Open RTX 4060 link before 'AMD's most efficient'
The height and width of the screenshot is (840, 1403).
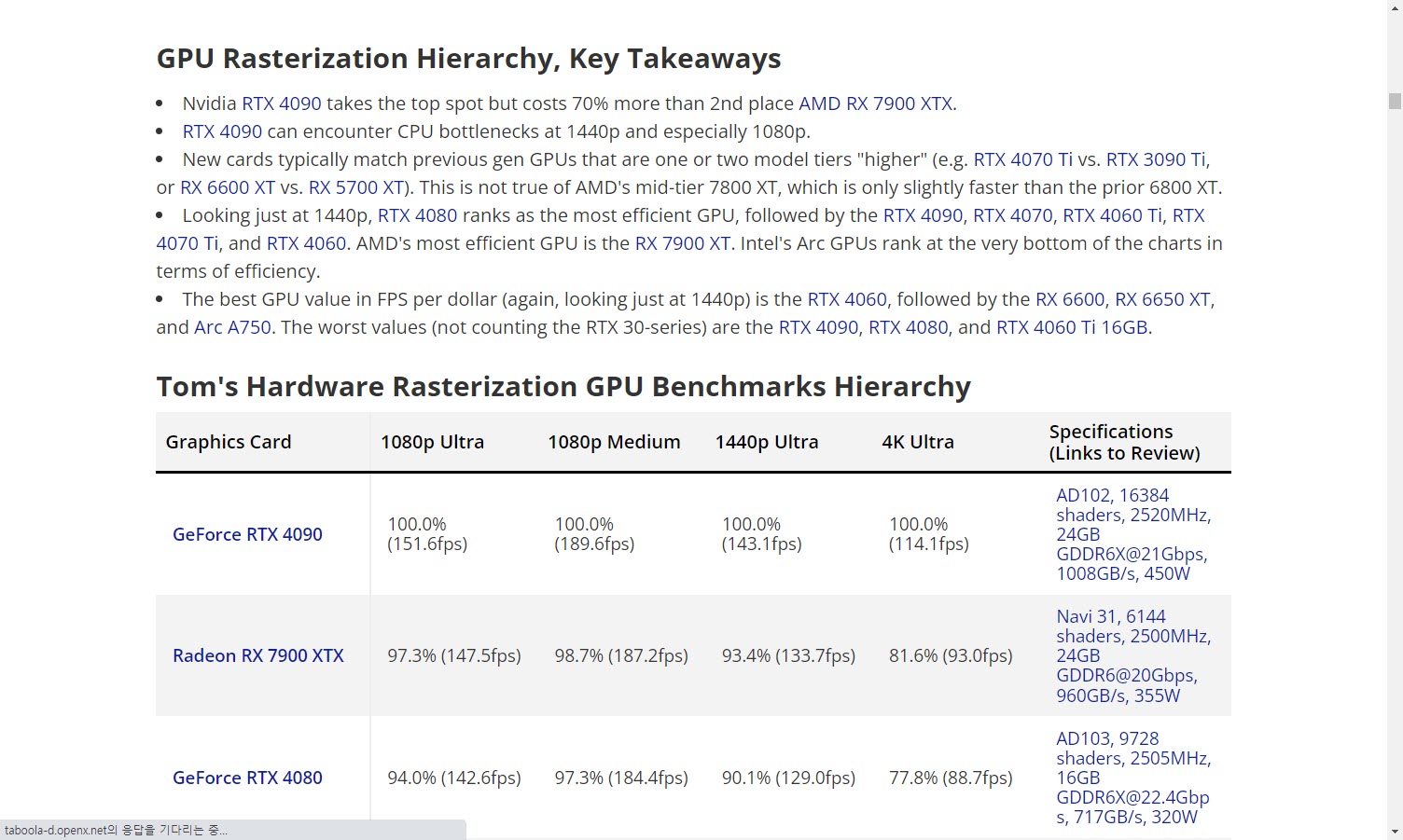(307, 243)
